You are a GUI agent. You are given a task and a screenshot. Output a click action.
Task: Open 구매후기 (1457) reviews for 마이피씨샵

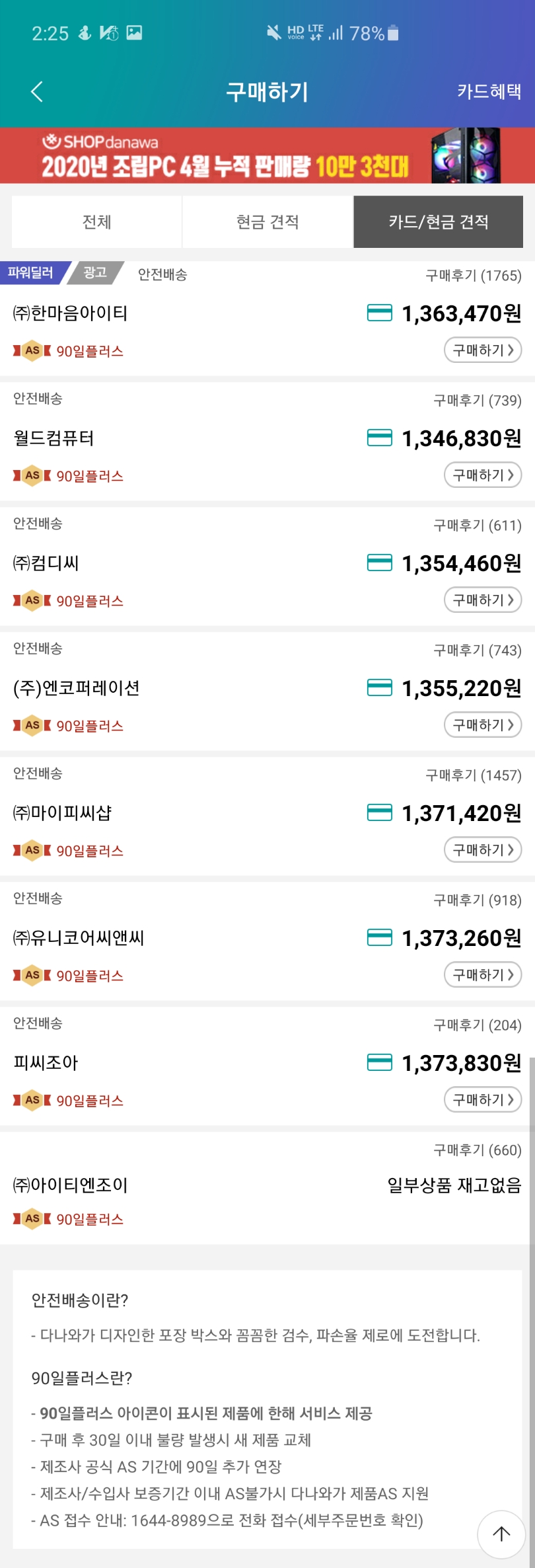coord(473,775)
